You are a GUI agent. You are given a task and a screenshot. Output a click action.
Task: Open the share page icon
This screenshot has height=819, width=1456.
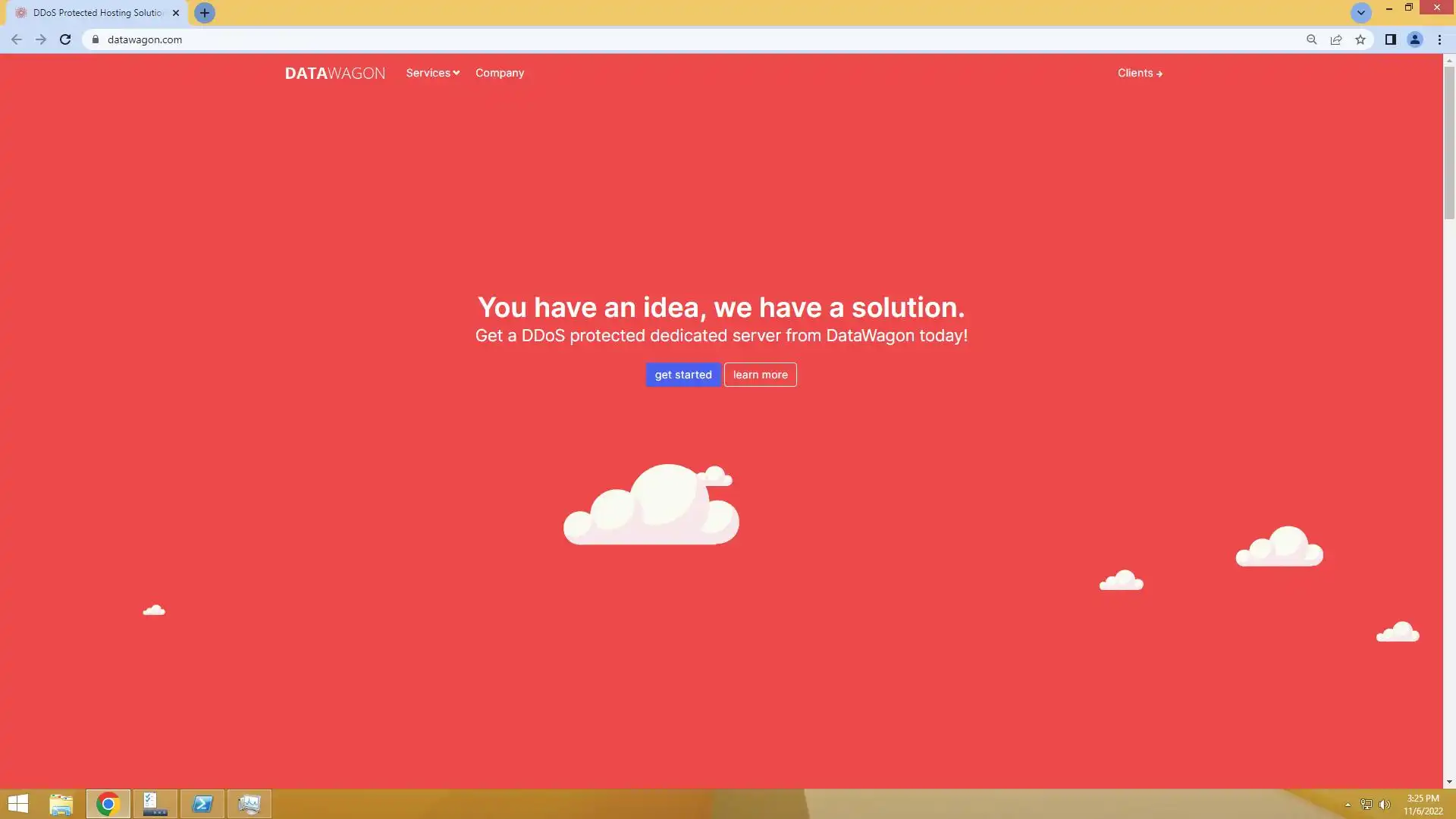point(1336,39)
